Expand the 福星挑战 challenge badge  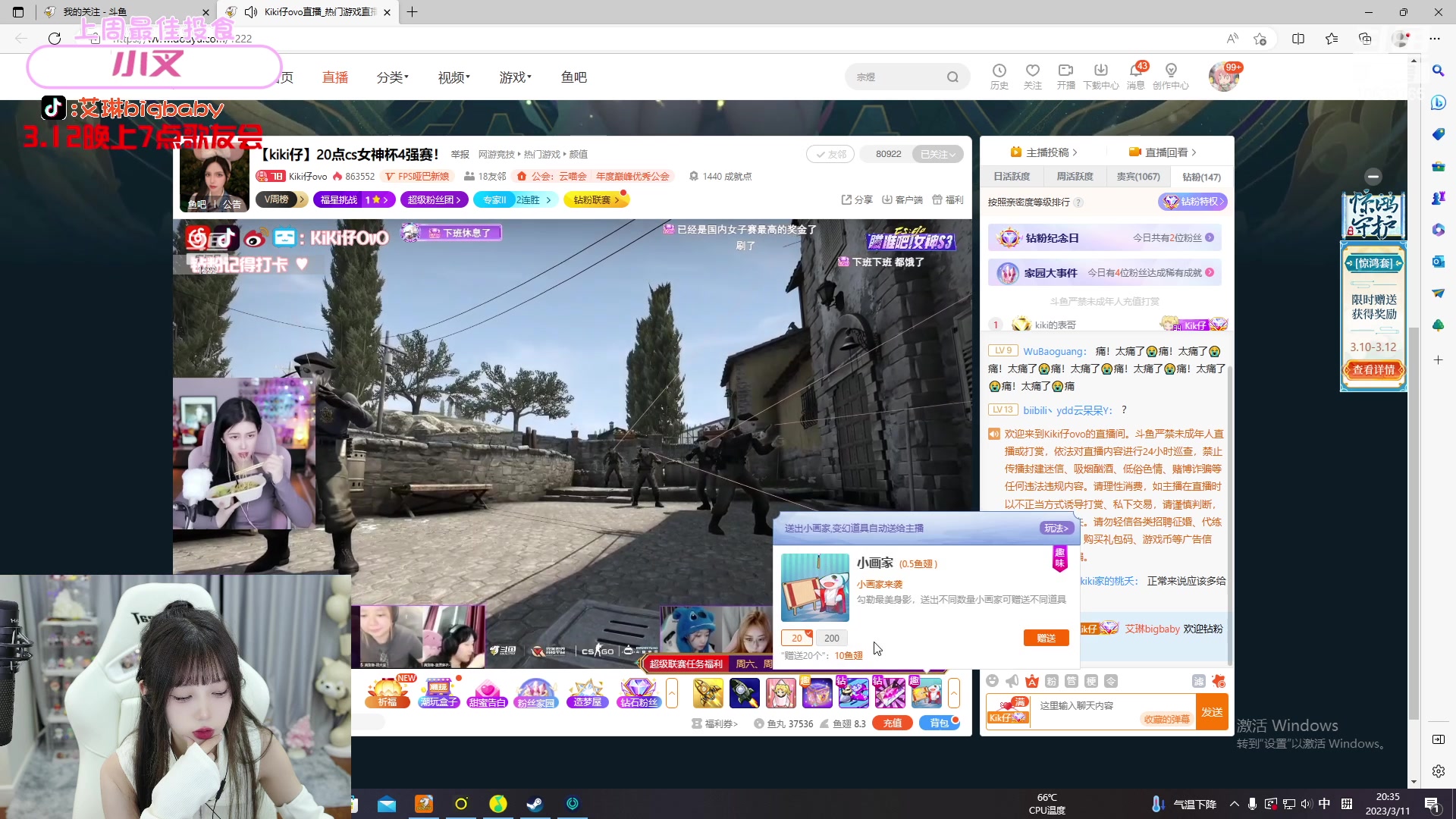coord(354,199)
